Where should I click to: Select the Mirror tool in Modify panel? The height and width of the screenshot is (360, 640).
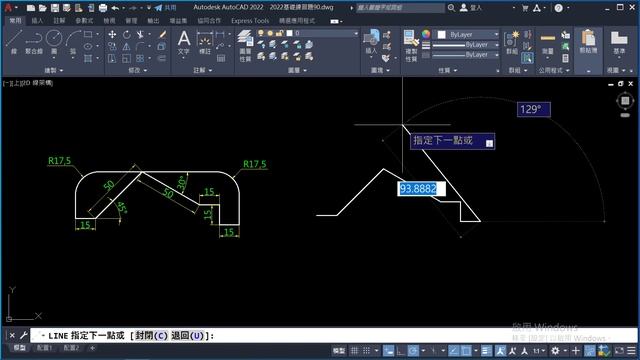point(127,47)
